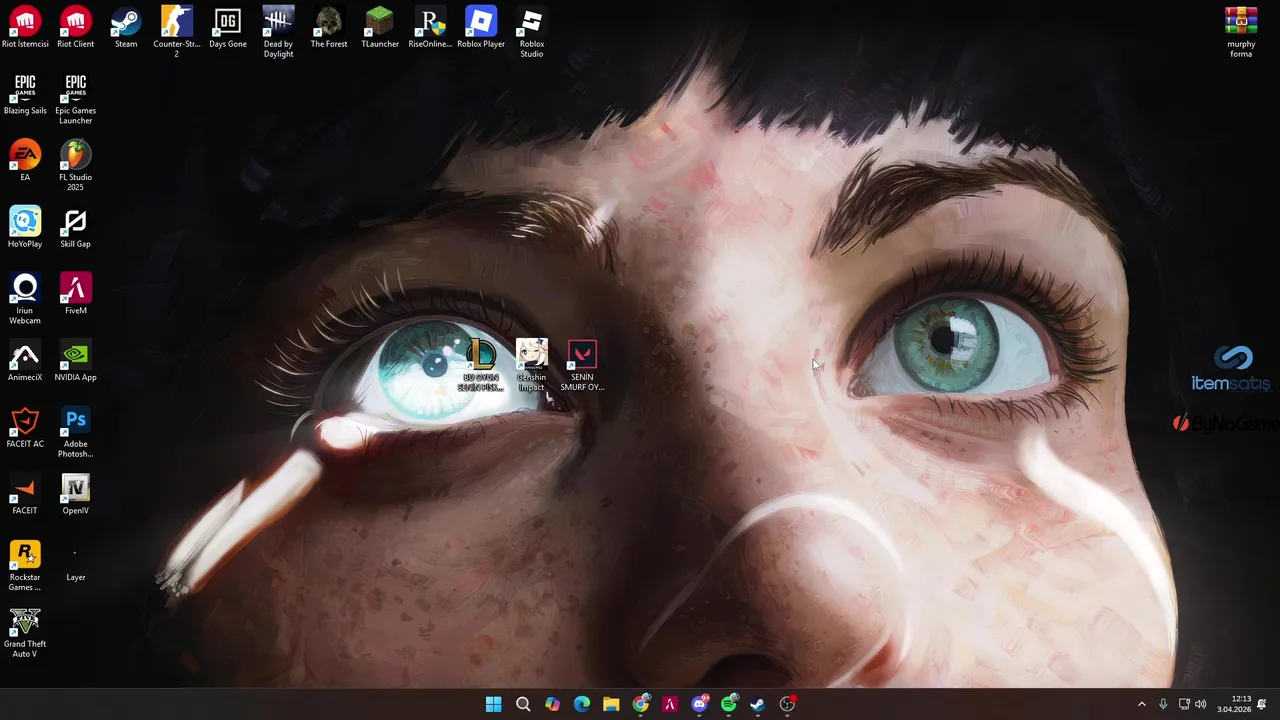Image resolution: width=1280 pixels, height=720 pixels.
Task: Select the Roblox Studio desktop shortcut
Action: click(x=532, y=32)
